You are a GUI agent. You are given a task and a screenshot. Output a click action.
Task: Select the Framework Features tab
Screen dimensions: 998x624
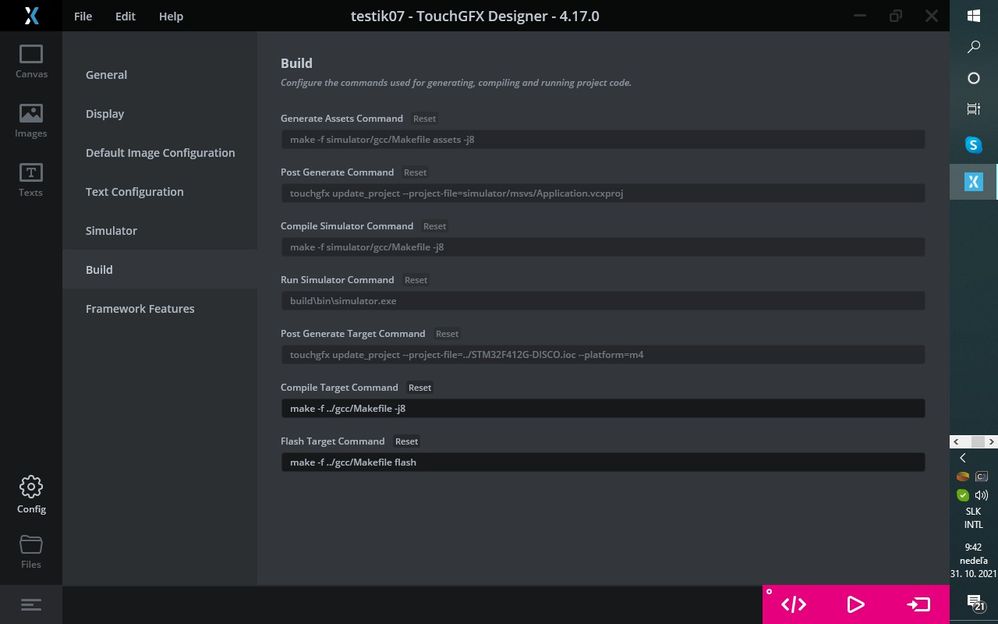(x=160, y=308)
